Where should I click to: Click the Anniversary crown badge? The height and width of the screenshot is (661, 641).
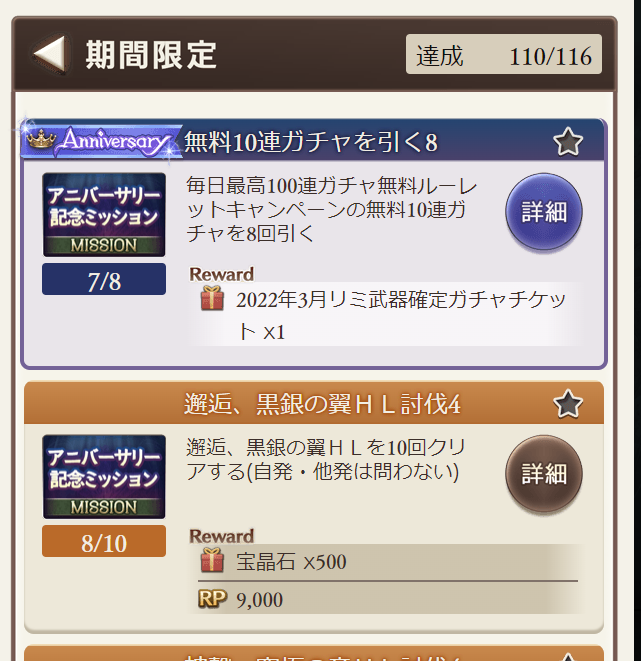tap(101, 141)
